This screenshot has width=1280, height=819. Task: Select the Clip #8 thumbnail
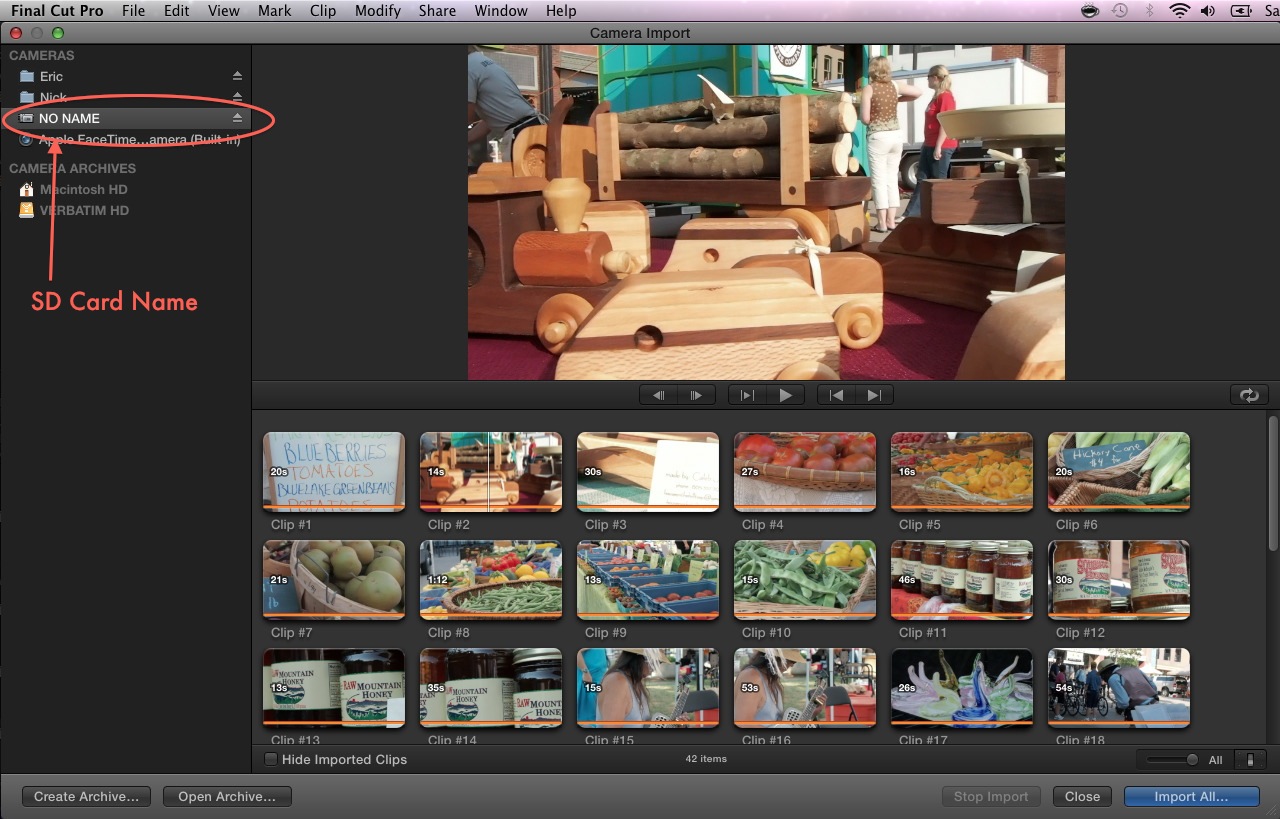pyautogui.click(x=490, y=579)
